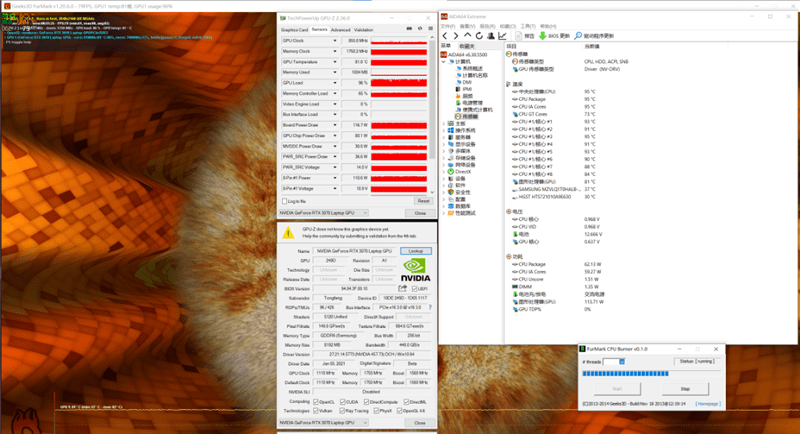Viewport: 800px width, 434px height.
Task: Toggle the DirectML checkbox
Action: pyautogui.click(x=406, y=402)
